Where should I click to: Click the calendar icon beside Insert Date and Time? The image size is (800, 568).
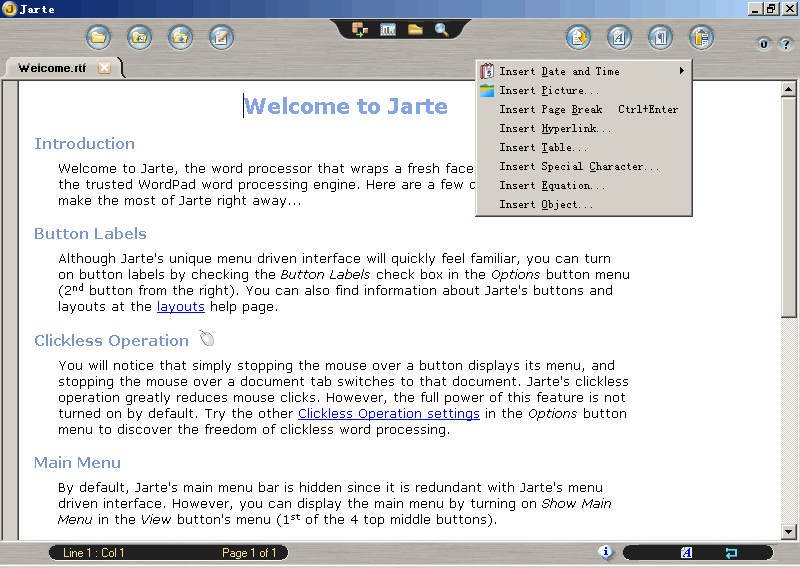click(487, 71)
